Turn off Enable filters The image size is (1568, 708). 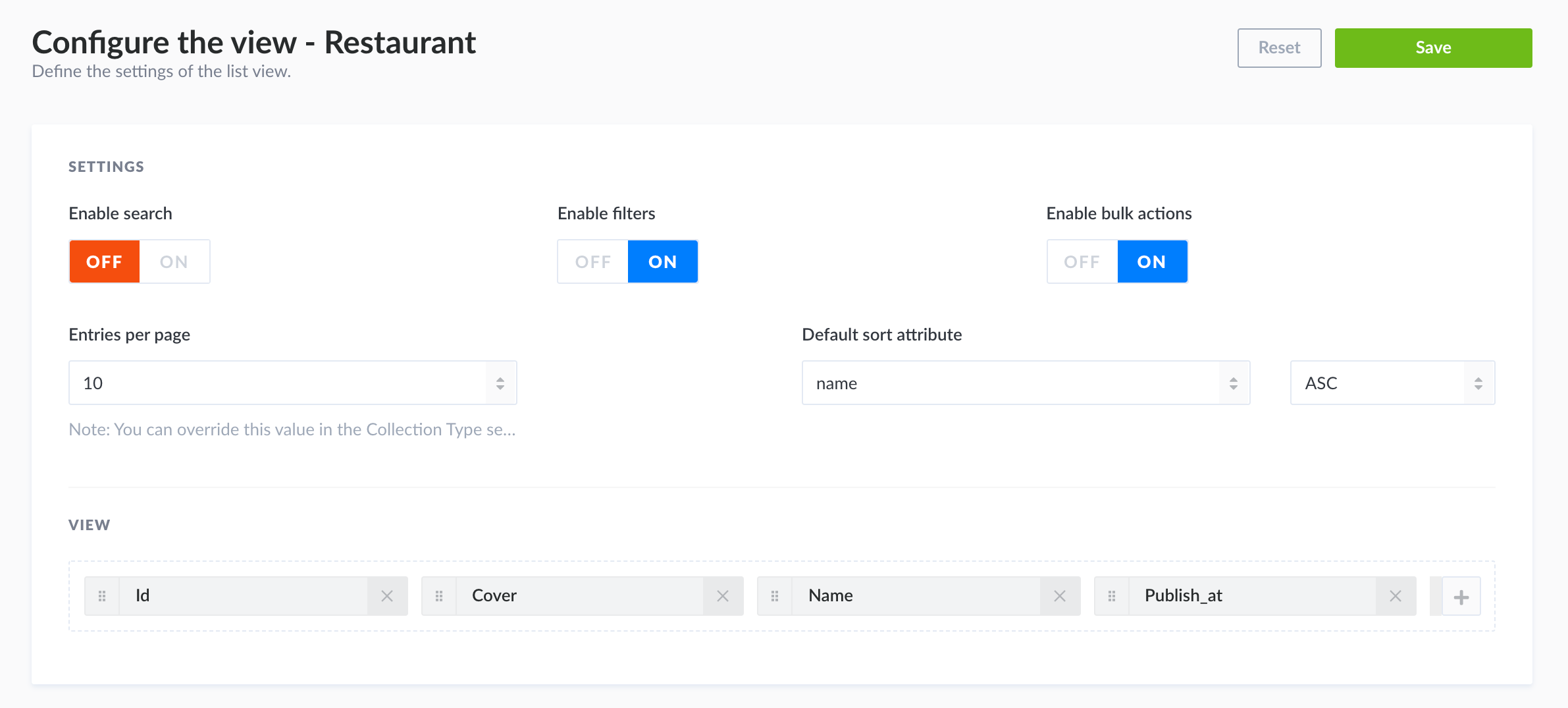592,261
